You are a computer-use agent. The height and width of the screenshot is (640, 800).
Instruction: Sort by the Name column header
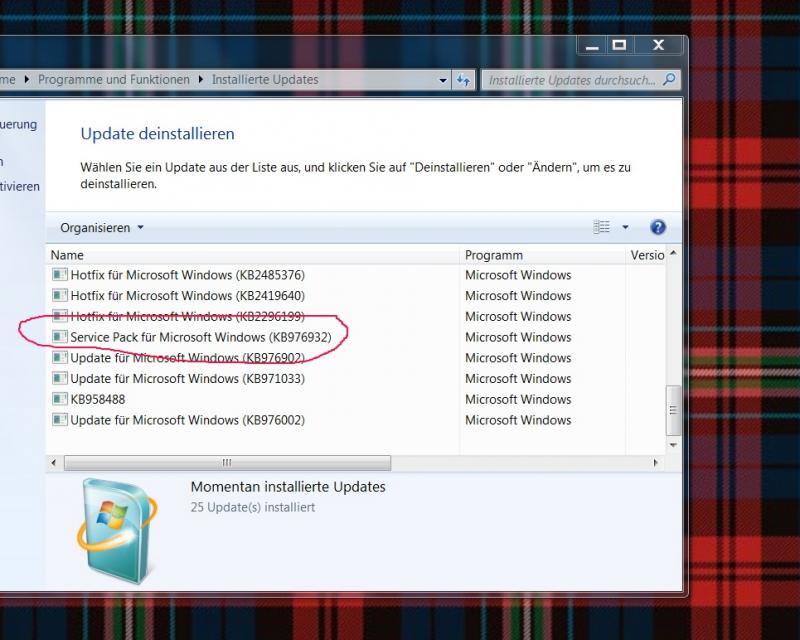click(x=254, y=255)
